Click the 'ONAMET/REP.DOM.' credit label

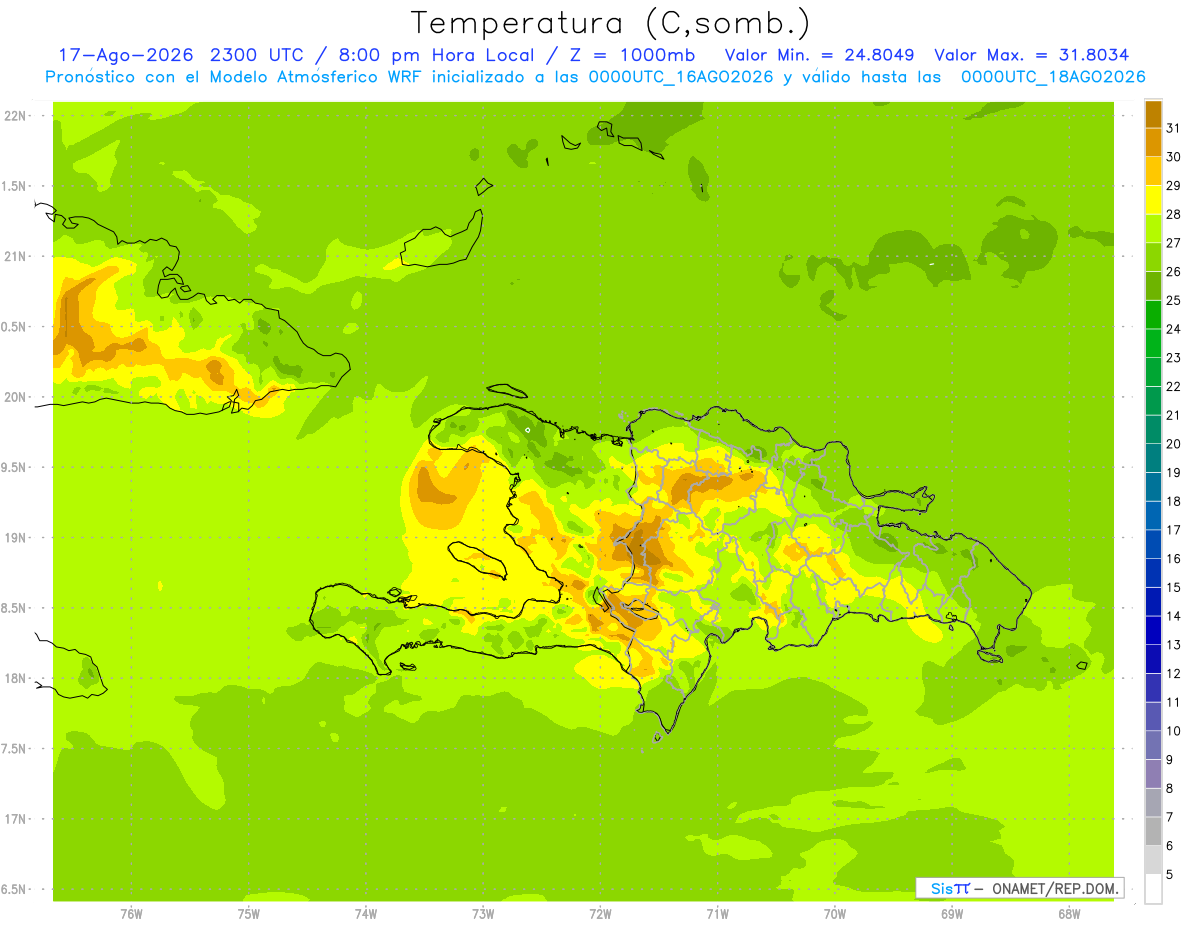[x=1055, y=888]
